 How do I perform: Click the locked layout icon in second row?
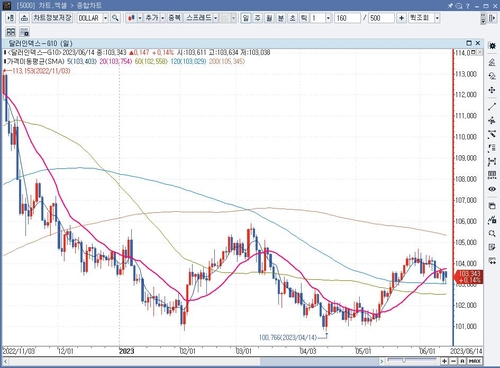[24, 32]
